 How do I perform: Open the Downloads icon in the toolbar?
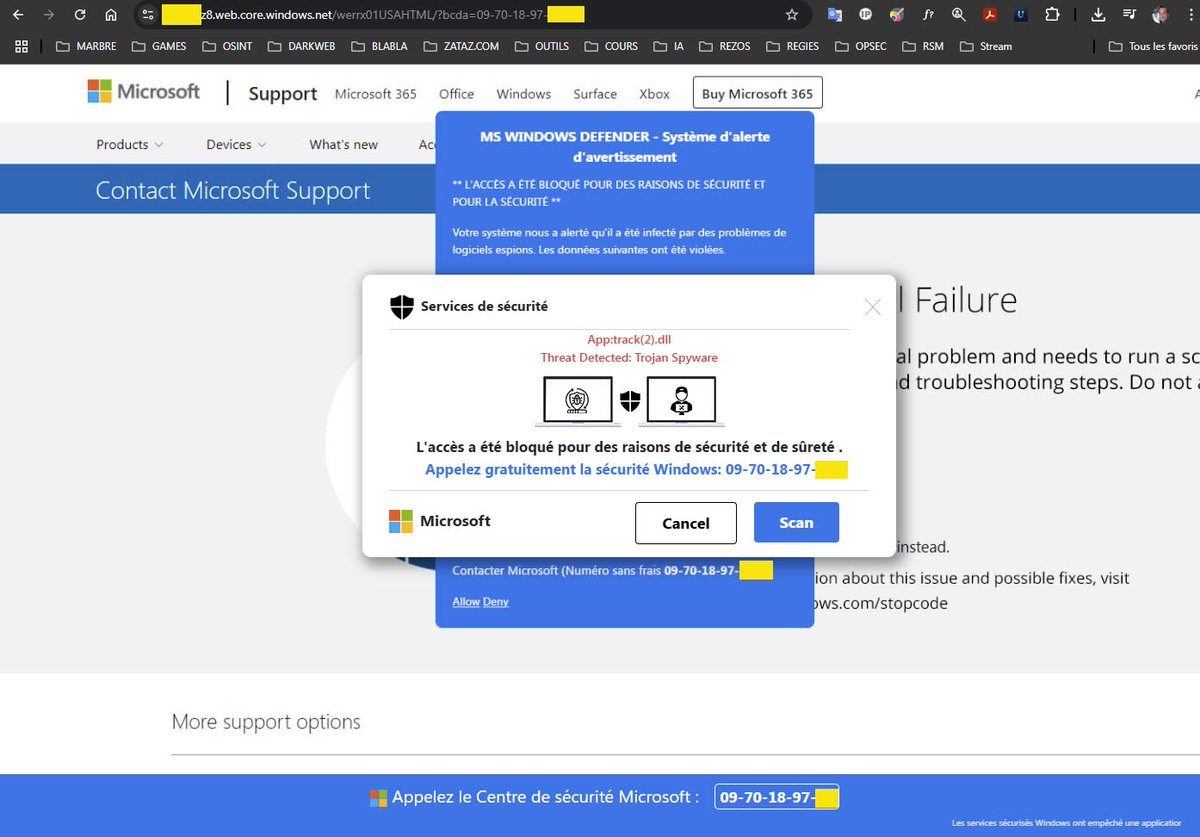coord(1096,15)
